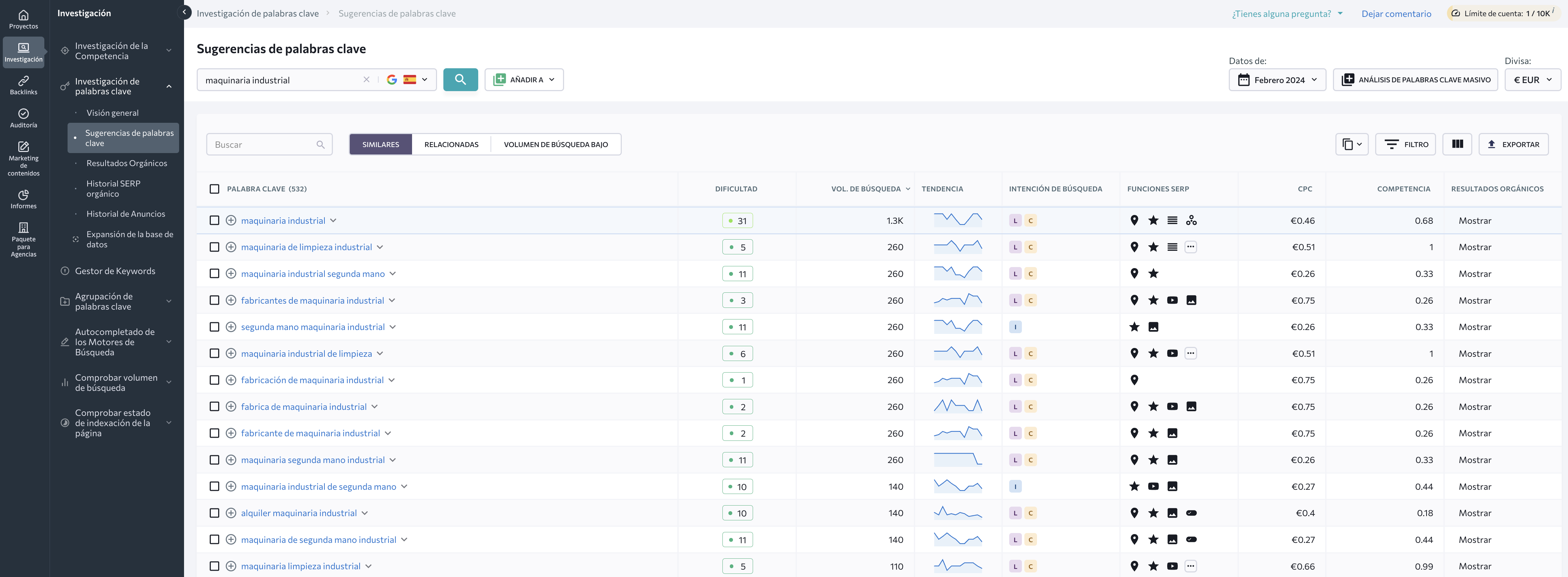This screenshot has width=1568, height=577.
Task: Check fabricantes de maquinaria industrial checkbox
Action: tap(214, 300)
